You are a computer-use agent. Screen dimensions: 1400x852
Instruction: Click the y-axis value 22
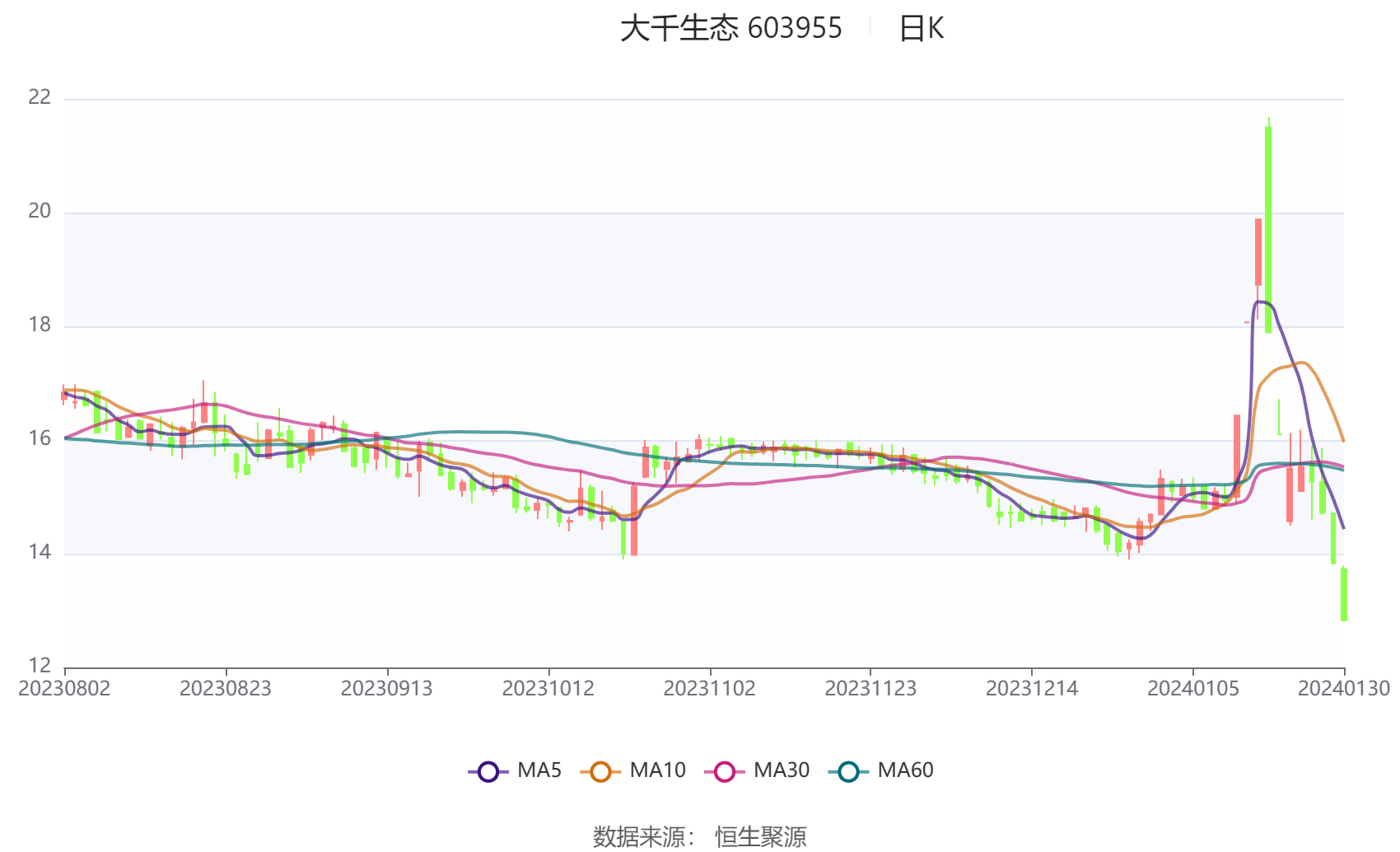[40, 97]
